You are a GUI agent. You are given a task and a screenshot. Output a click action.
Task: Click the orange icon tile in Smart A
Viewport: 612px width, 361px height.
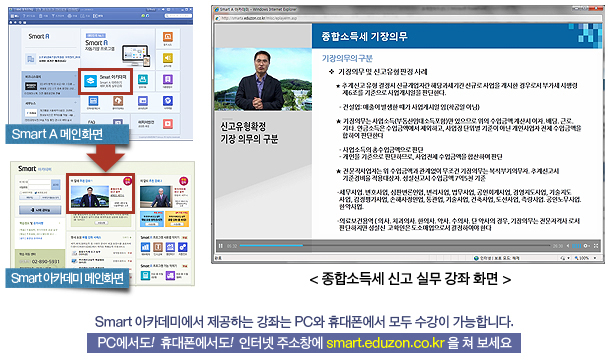168,37
